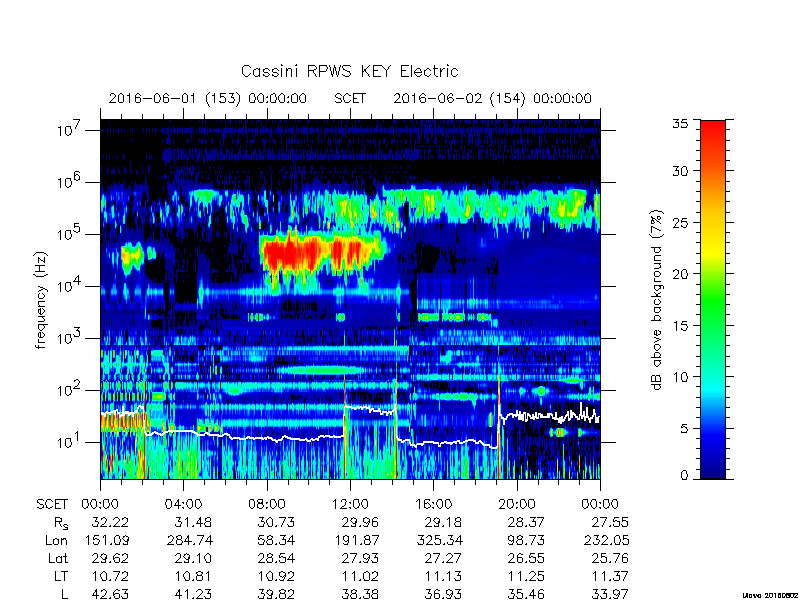Select the end date '2016-06-02 (154) 00:00:00'

[x=492, y=98]
